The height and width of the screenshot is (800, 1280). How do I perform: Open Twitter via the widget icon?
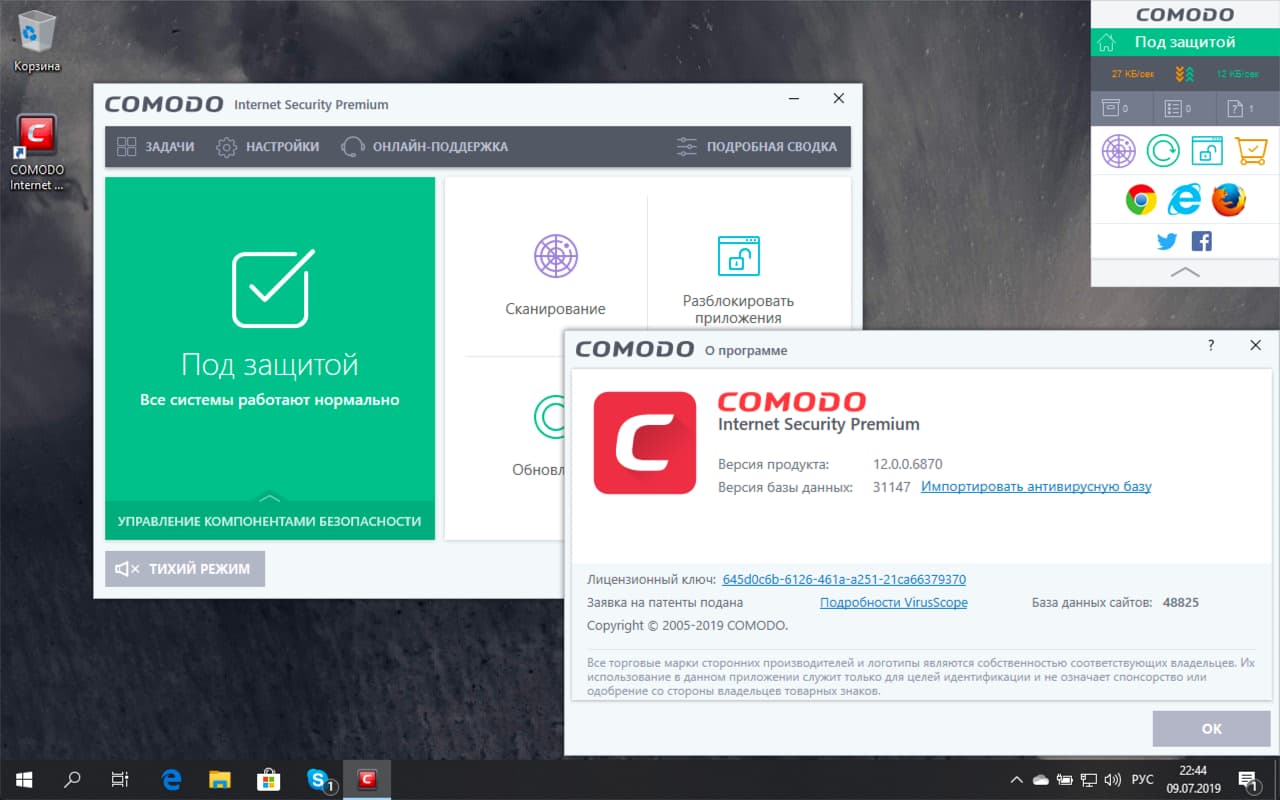tap(1166, 241)
